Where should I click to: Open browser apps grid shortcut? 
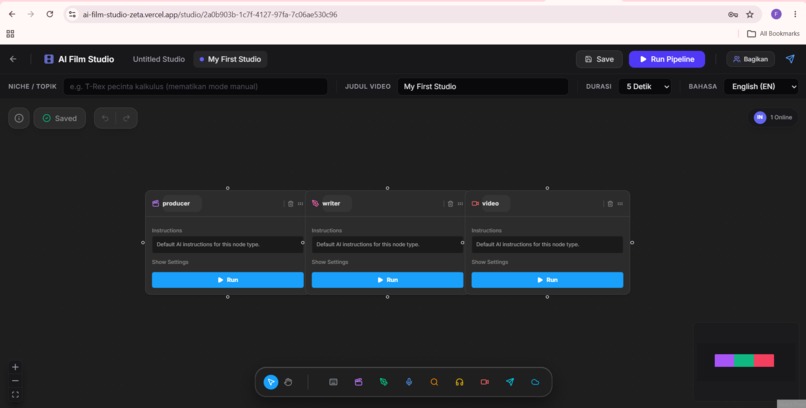10,34
